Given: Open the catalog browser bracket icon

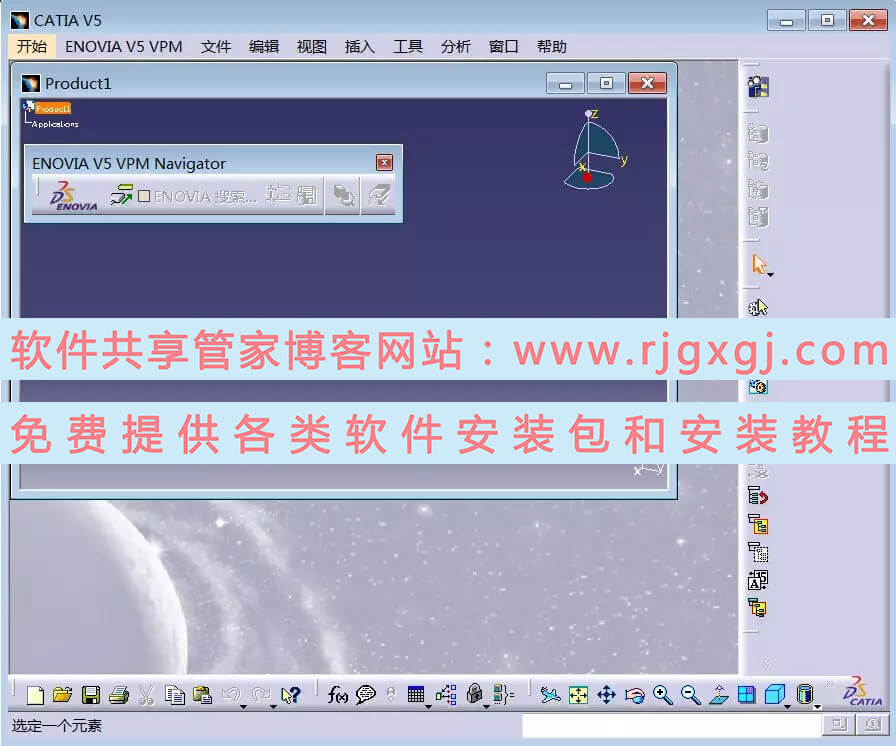Looking at the screenshot, I should (x=503, y=695).
